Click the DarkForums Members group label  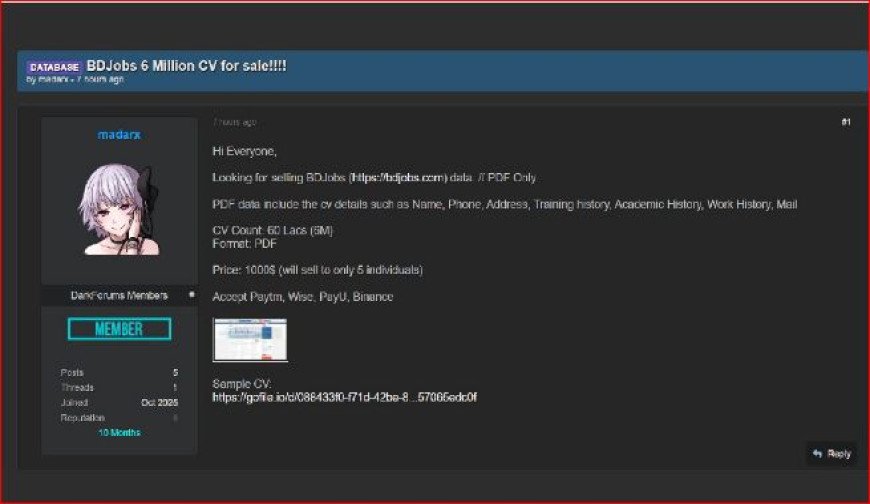coord(119,295)
